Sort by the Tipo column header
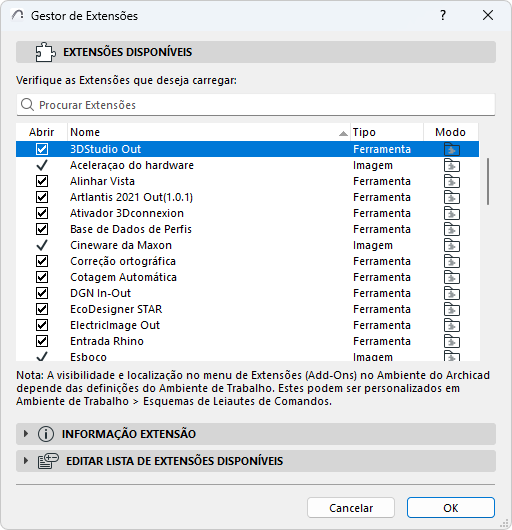Image resolution: width=512 pixels, height=530 pixels. [387, 132]
